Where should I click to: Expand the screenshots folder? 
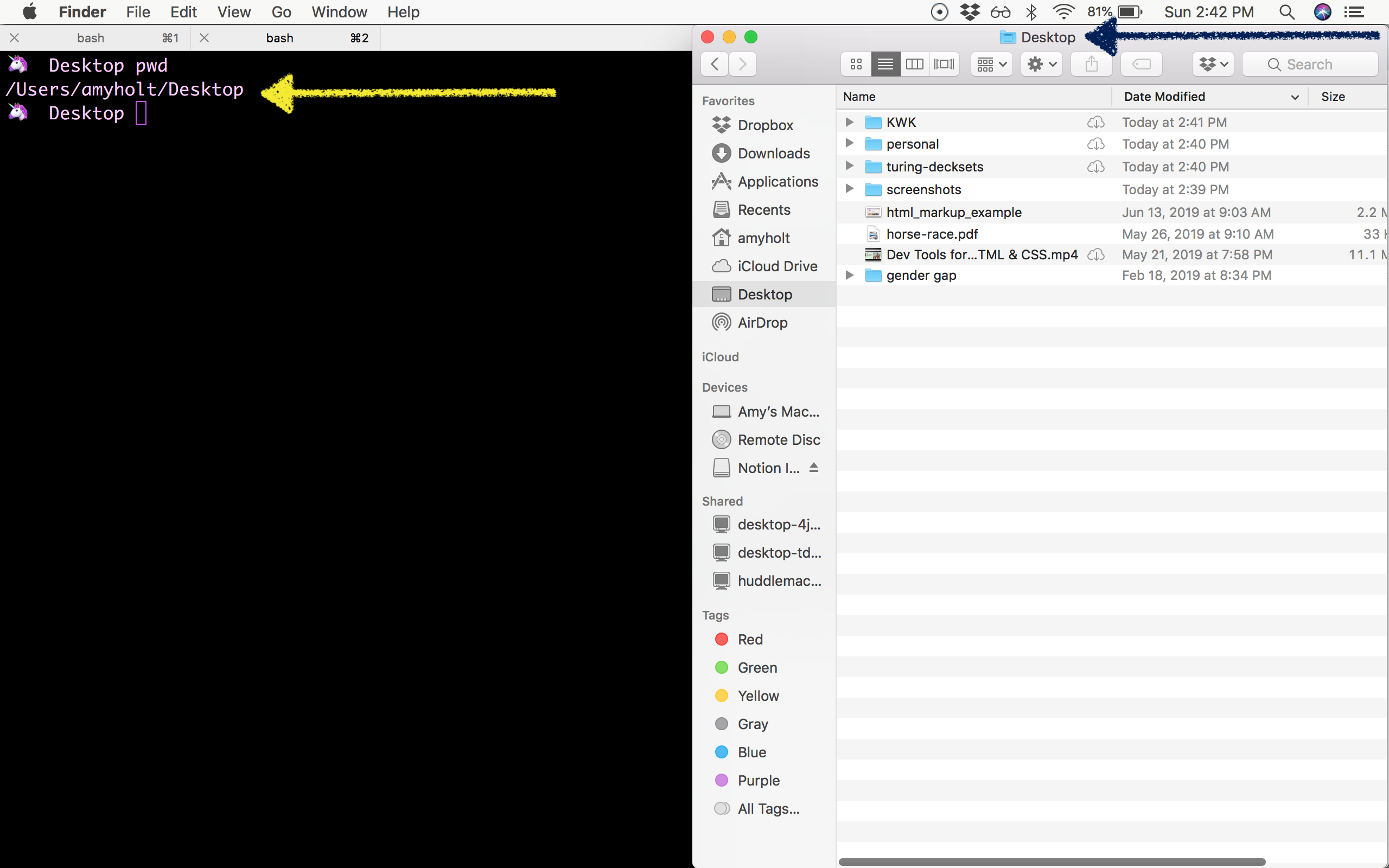coord(850,189)
